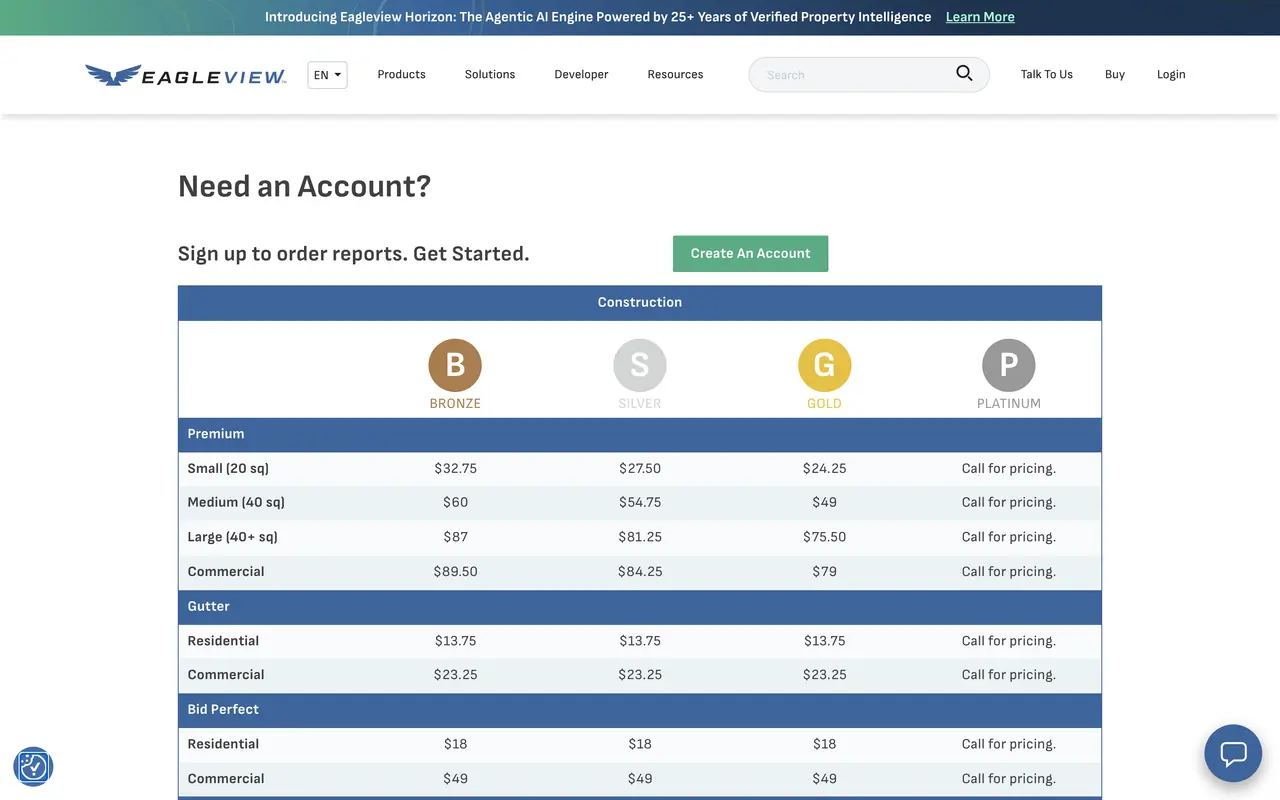Click Small (20 sq) row label
This screenshot has height=800, width=1280.
click(x=228, y=468)
